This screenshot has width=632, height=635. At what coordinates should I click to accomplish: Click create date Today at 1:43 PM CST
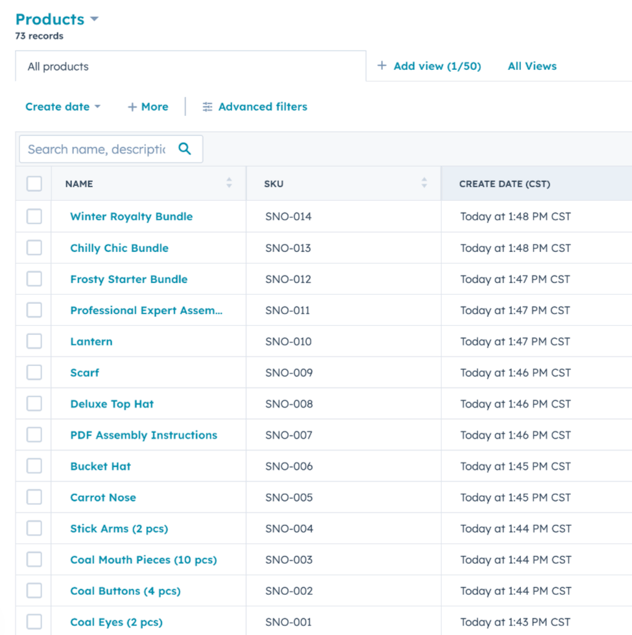(515, 622)
